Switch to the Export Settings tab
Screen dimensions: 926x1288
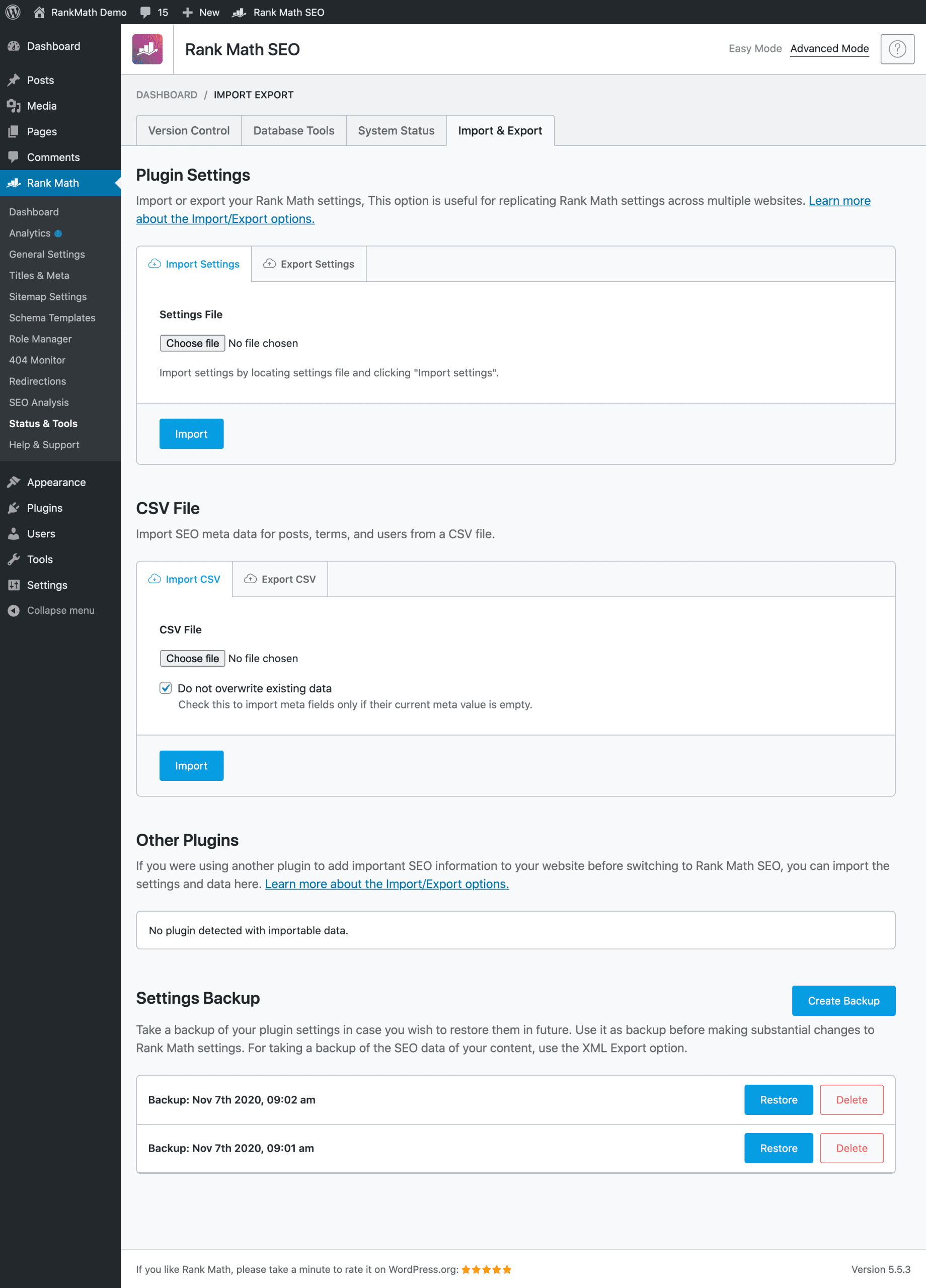[308, 264]
